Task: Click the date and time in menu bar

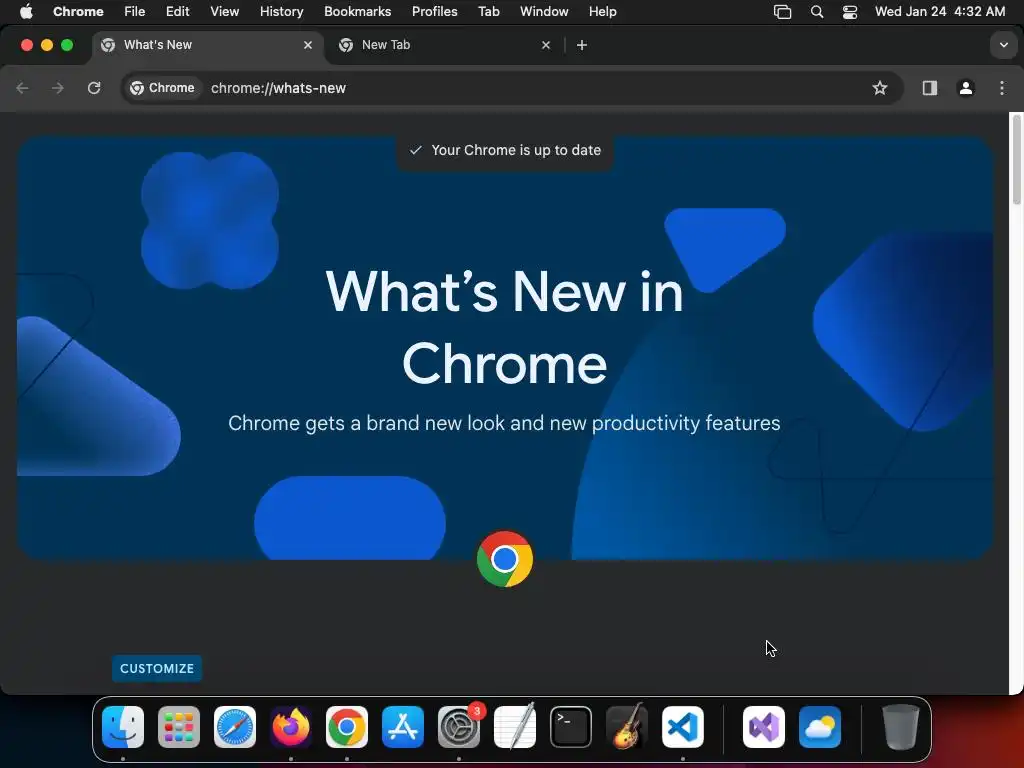Action: [940, 12]
